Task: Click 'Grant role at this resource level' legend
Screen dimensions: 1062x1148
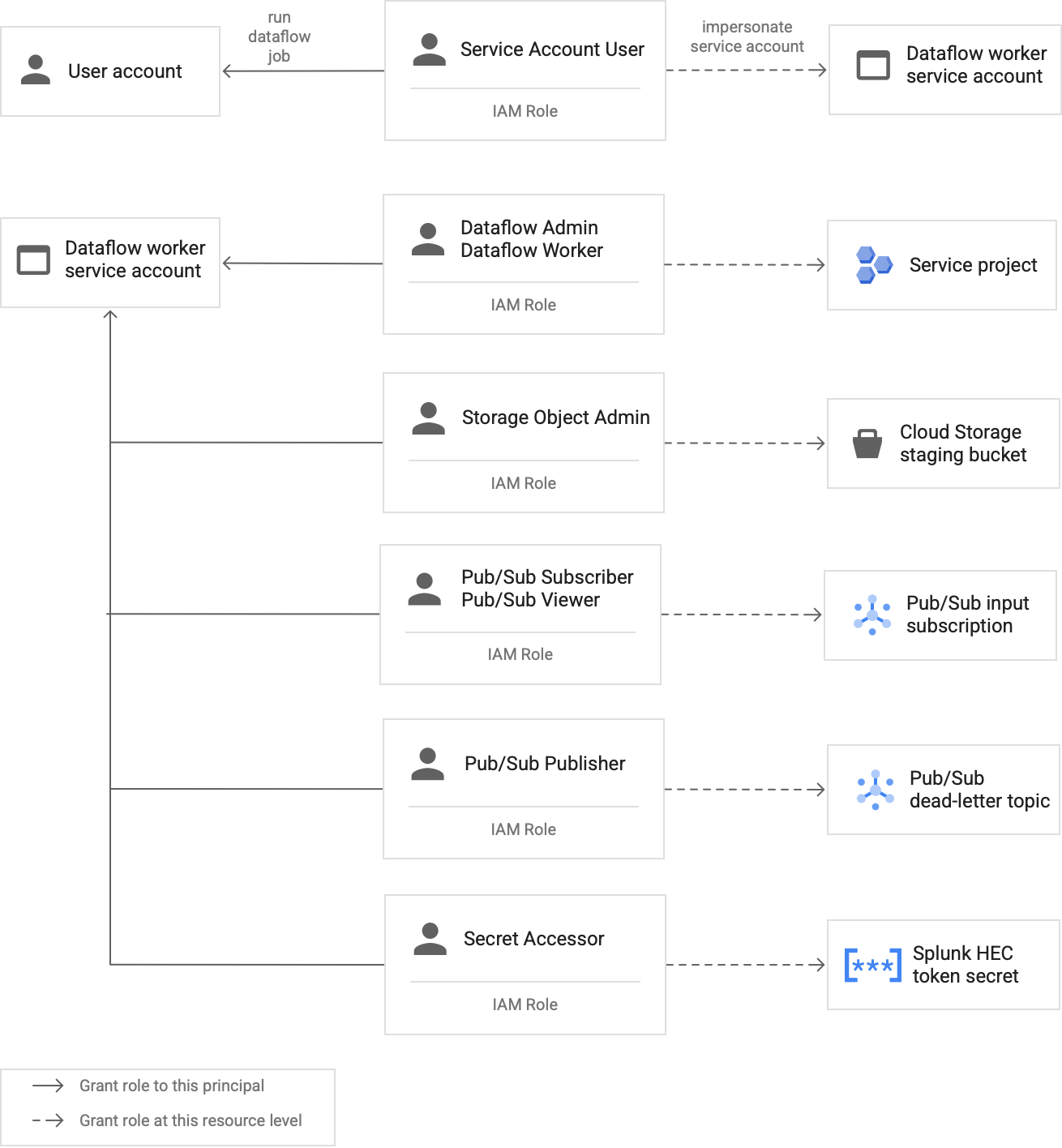Action: 190,1120
